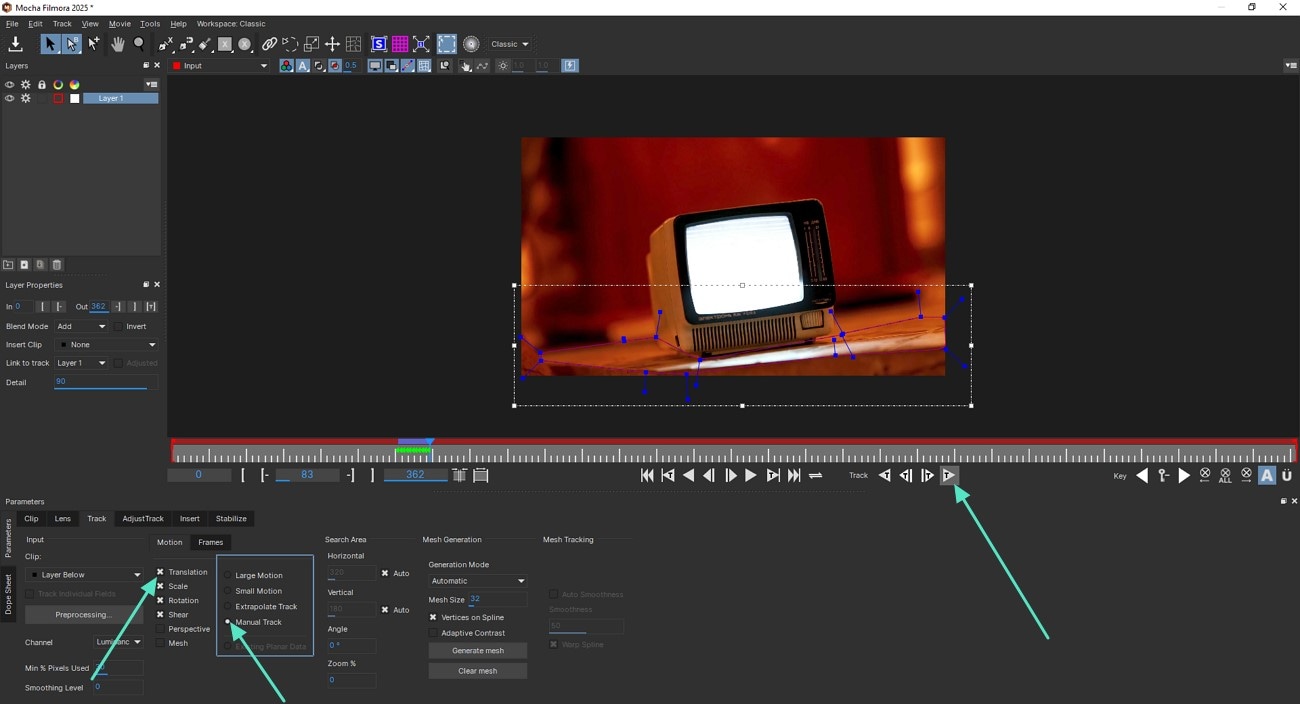Enable the Mesh motion checkbox

[x=160, y=643]
